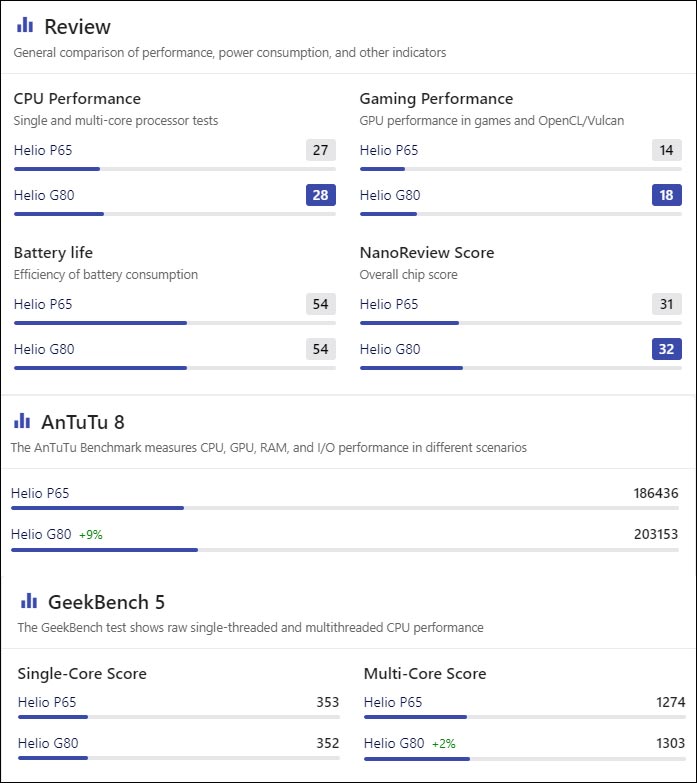The height and width of the screenshot is (783, 697).
Task: Click the +9% label next to Helio G80
Action: click(x=91, y=535)
